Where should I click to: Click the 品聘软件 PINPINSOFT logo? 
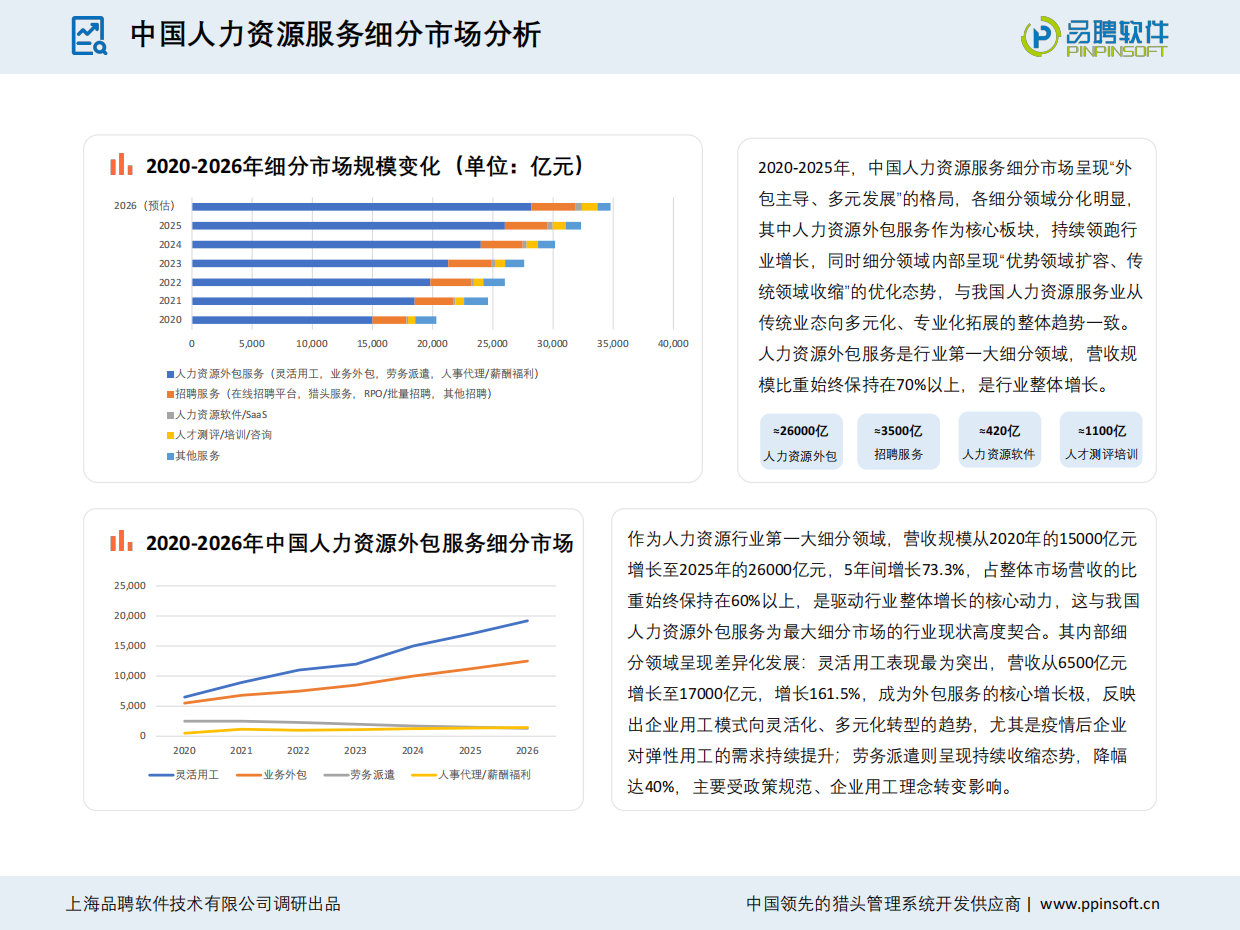(1095, 36)
